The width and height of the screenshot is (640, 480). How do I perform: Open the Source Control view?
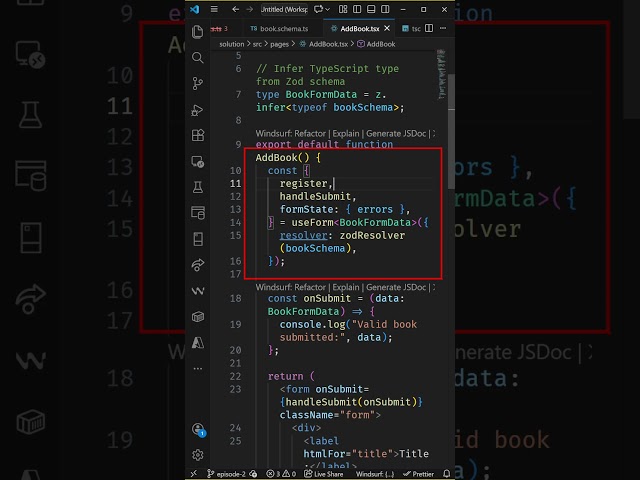tap(198, 83)
